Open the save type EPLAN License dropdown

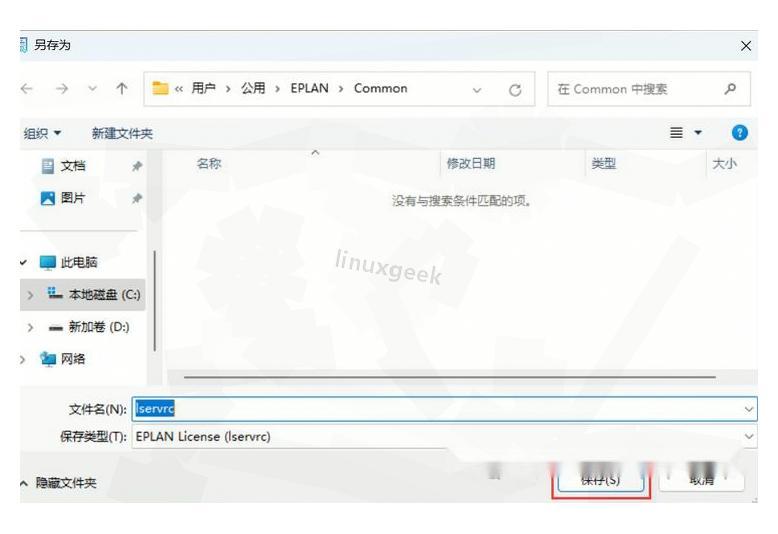[x=749, y=436]
